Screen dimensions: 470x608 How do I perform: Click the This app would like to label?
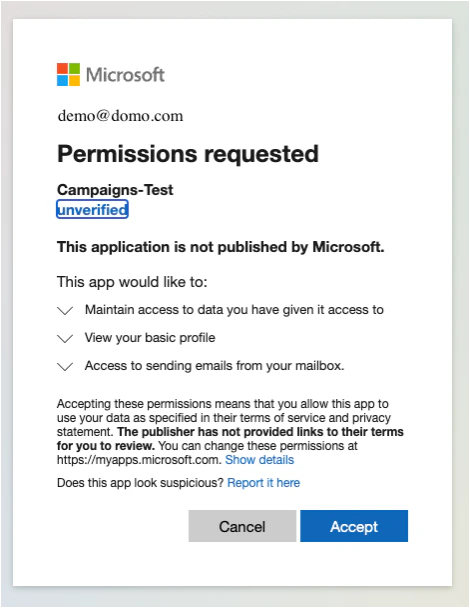coord(132,282)
